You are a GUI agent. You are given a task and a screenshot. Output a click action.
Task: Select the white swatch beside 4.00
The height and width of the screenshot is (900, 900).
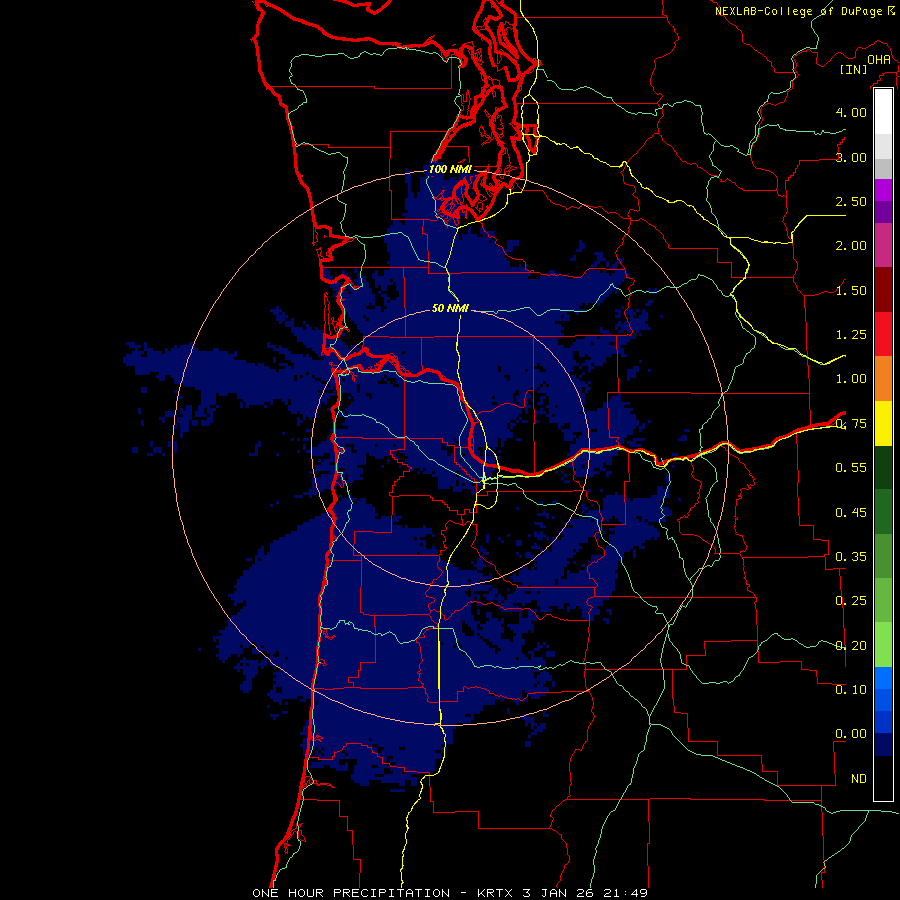(x=883, y=112)
